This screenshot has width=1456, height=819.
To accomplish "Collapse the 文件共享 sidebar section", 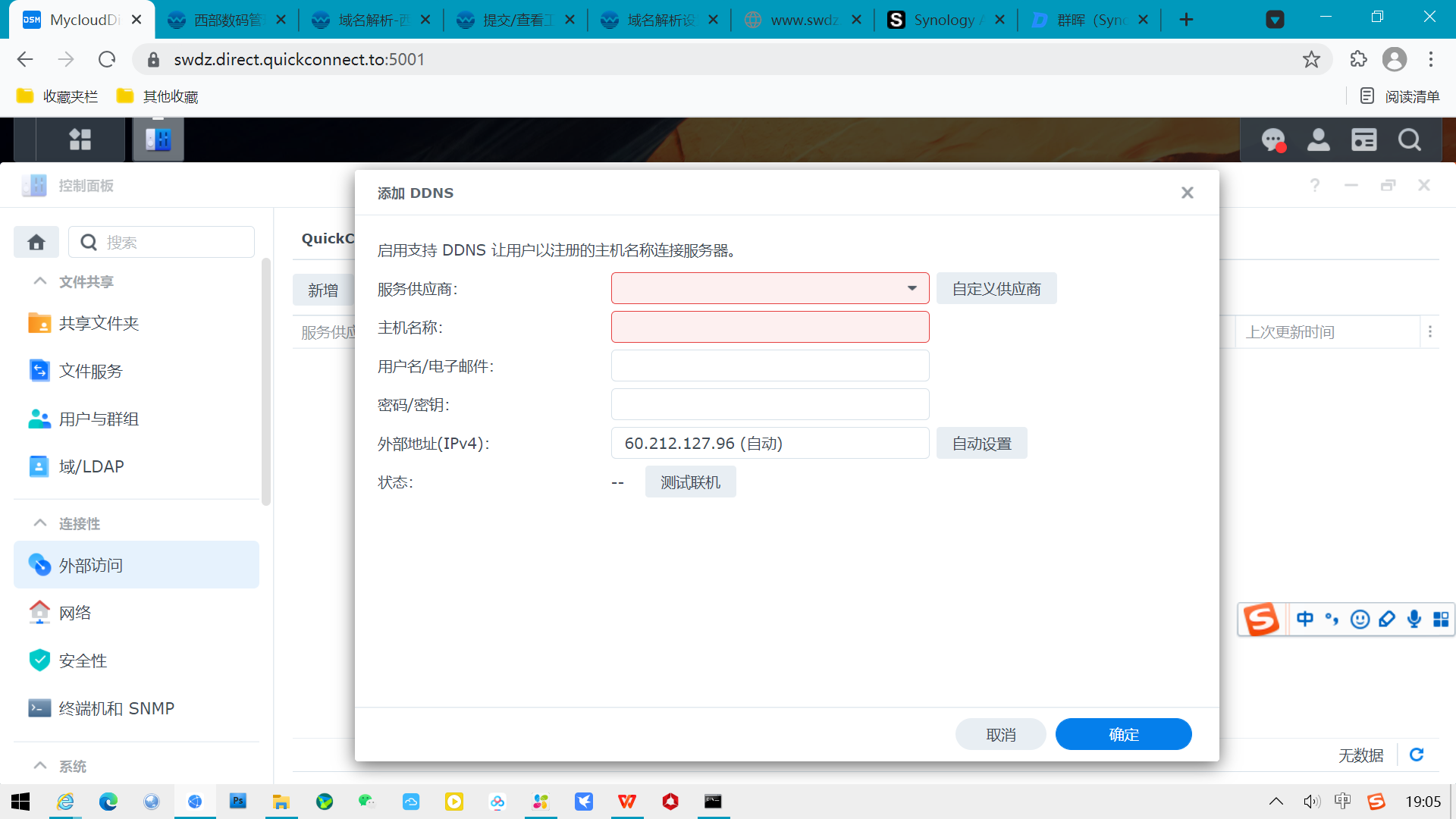I will point(39,281).
